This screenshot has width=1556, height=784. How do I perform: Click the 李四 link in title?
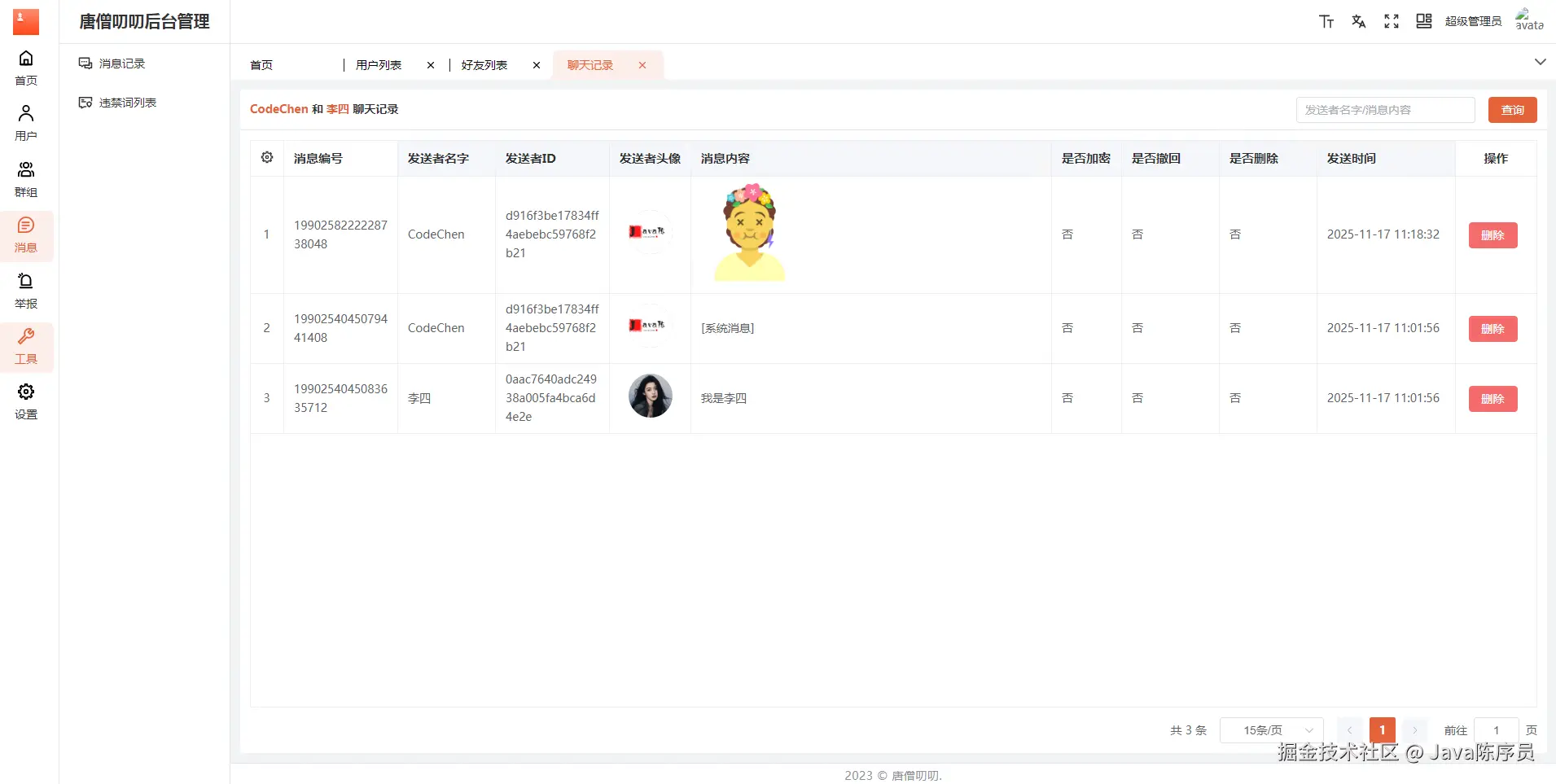[338, 109]
